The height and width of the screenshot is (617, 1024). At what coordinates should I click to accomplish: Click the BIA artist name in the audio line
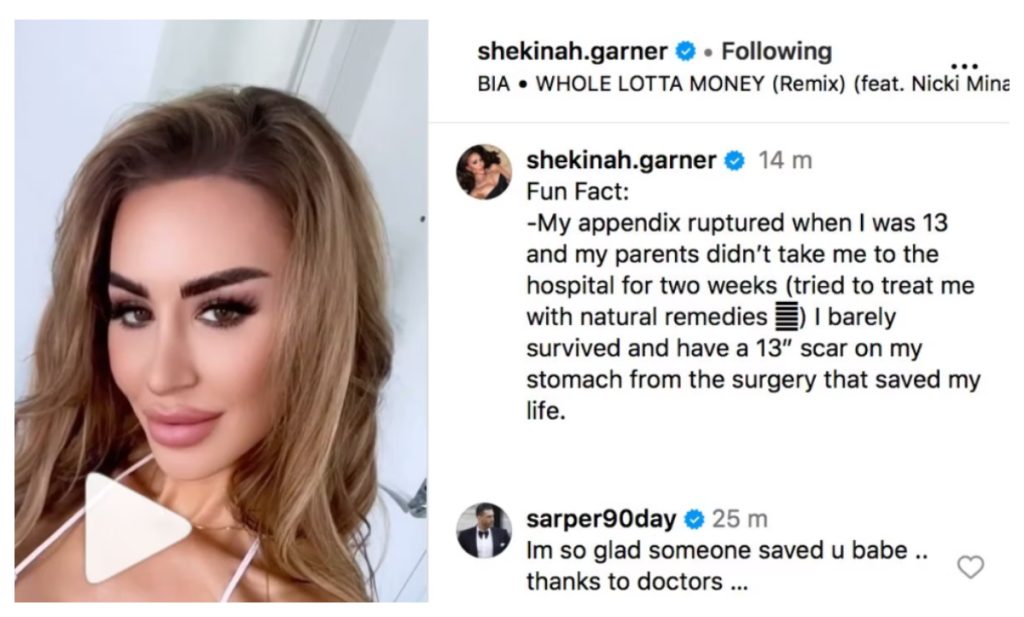[493, 84]
